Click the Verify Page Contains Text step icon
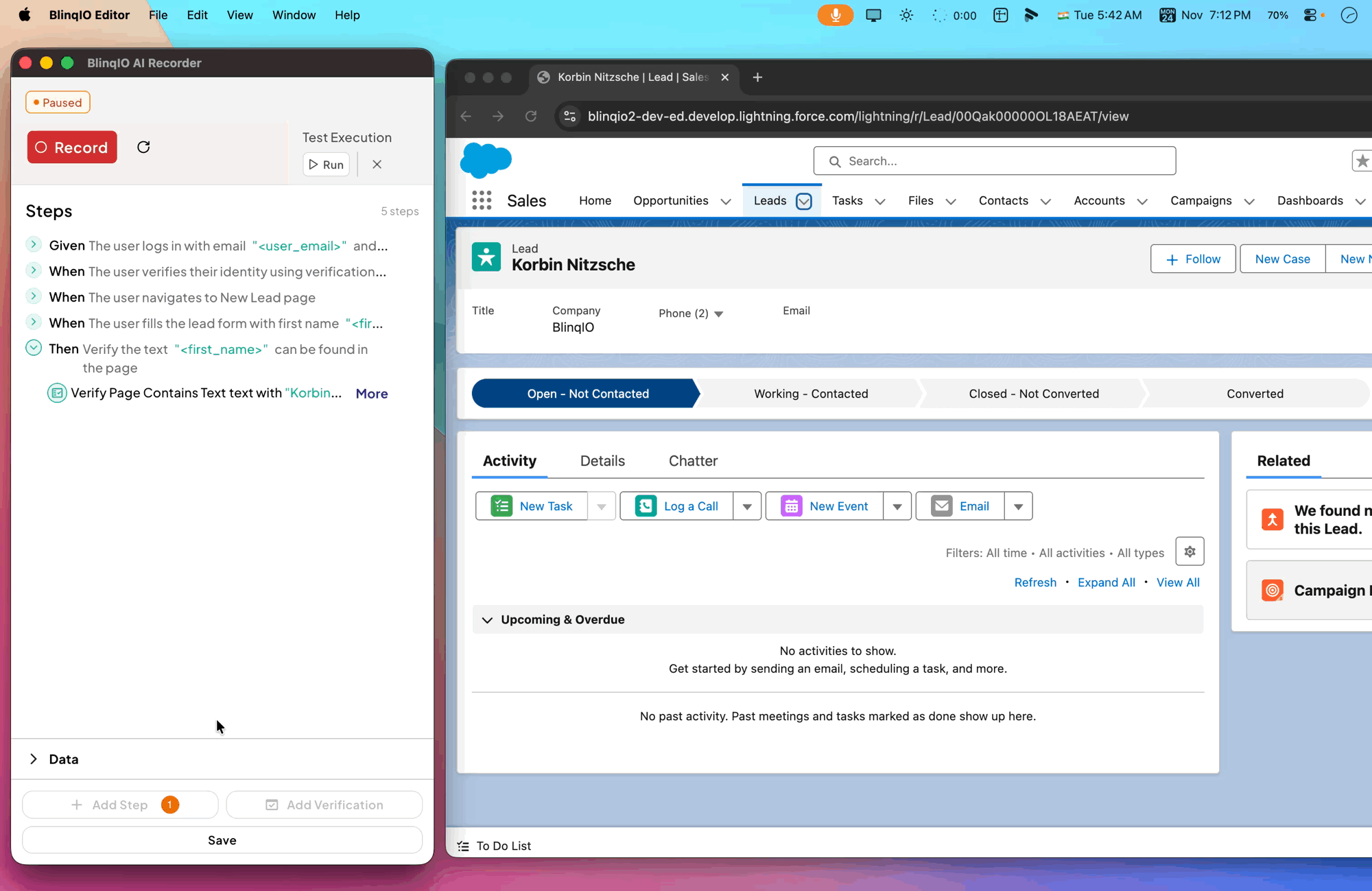Viewport: 1372px width, 891px height. click(57, 393)
